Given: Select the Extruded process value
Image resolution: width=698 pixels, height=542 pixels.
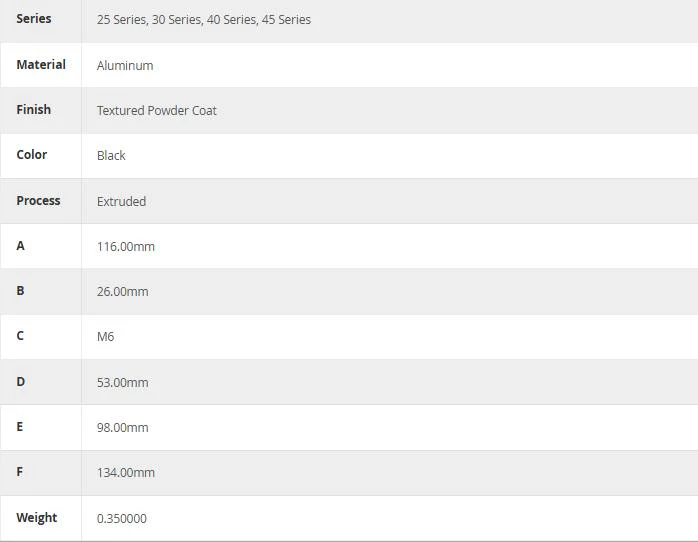Looking at the screenshot, I should [122, 201].
